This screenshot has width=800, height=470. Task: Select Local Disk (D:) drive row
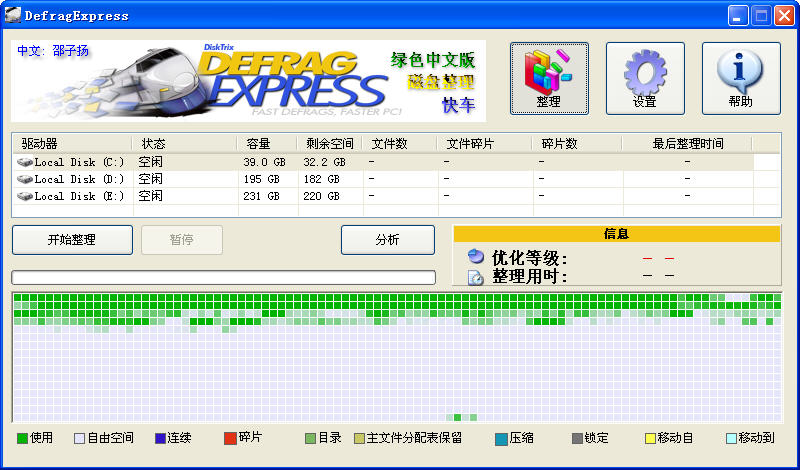coord(70,179)
